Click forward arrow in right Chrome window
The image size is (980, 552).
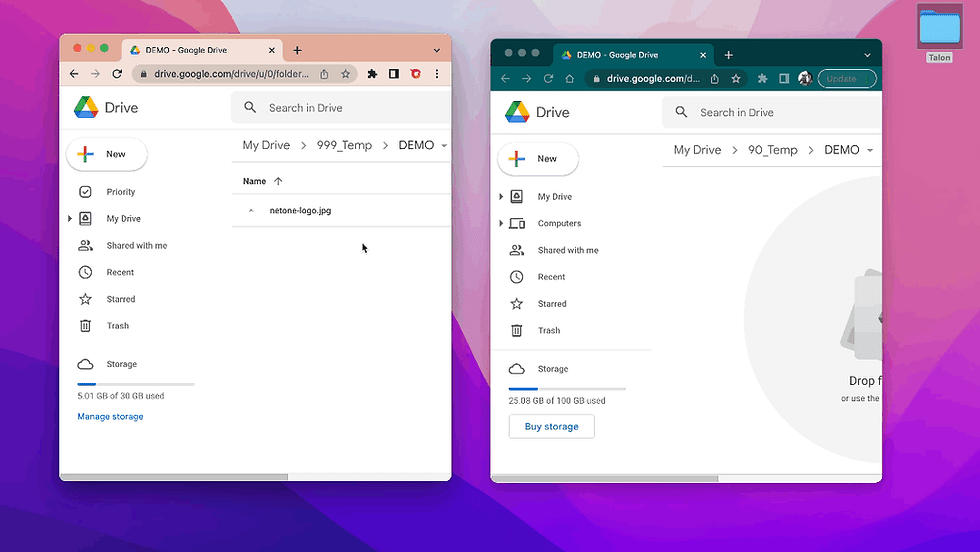tap(526, 79)
